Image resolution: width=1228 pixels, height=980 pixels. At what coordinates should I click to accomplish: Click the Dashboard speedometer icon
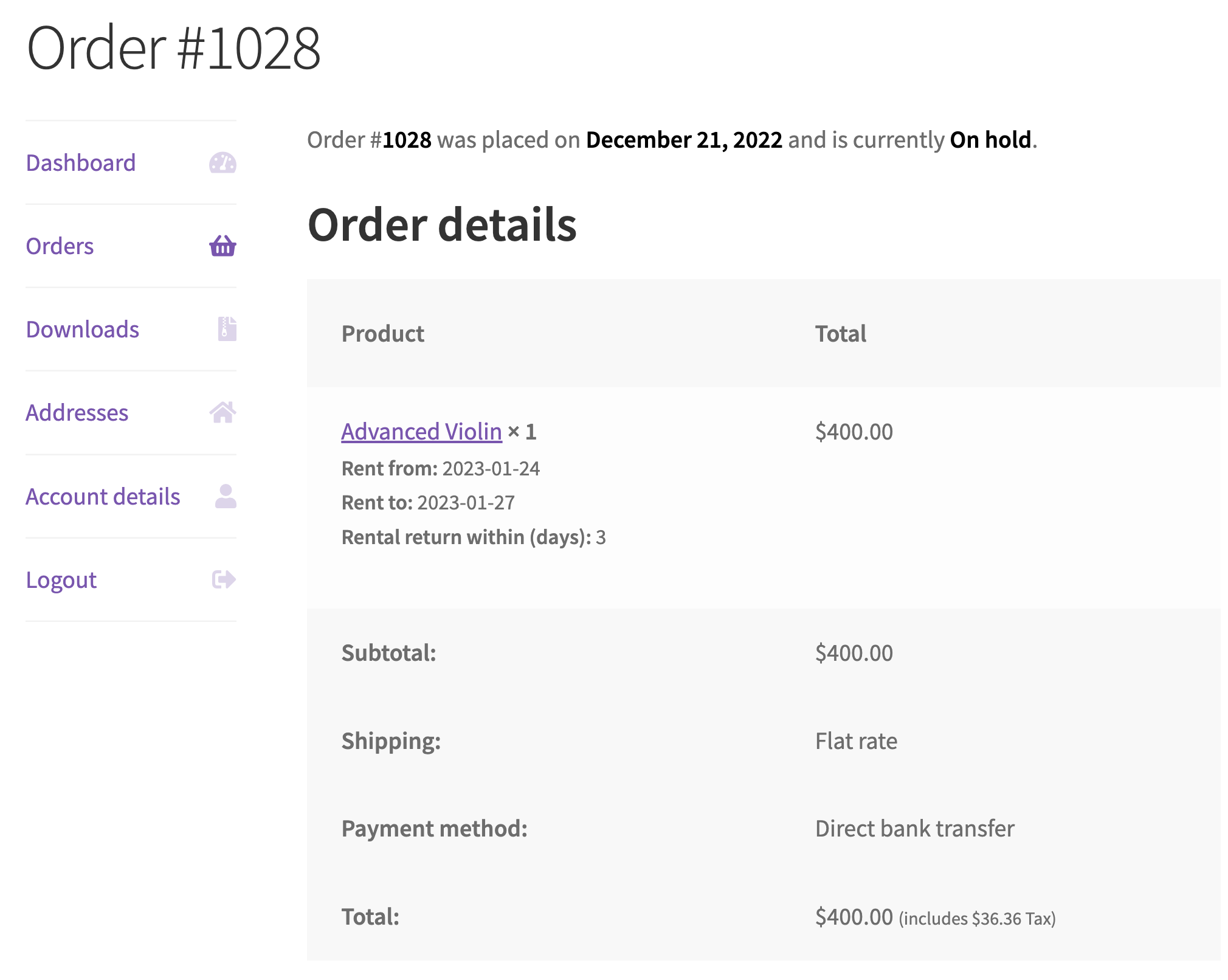tap(222, 162)
